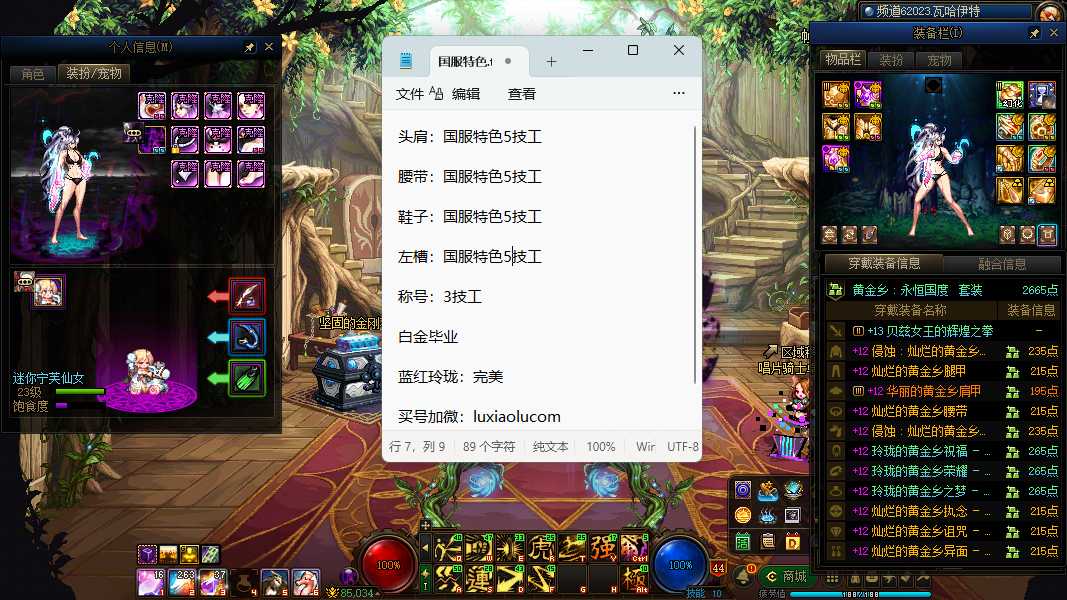
Task: Click the 强 skill icon on hotbar
Action: click(x=603, y=548)
